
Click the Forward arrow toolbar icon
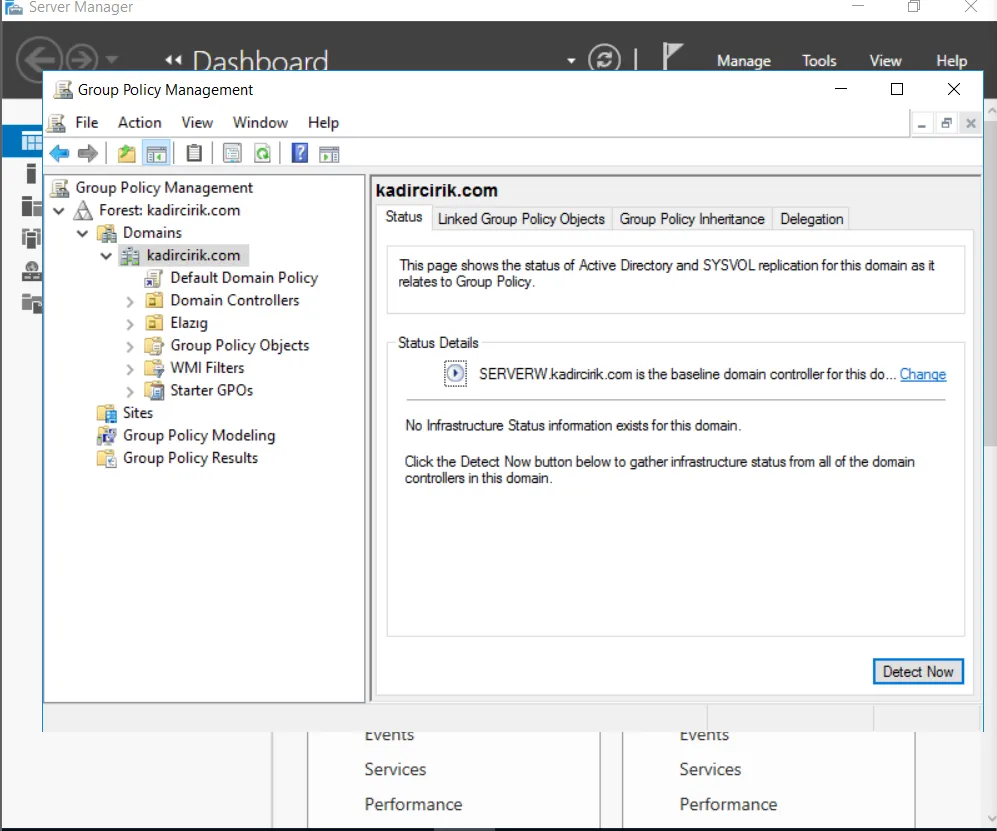point(88,153)
